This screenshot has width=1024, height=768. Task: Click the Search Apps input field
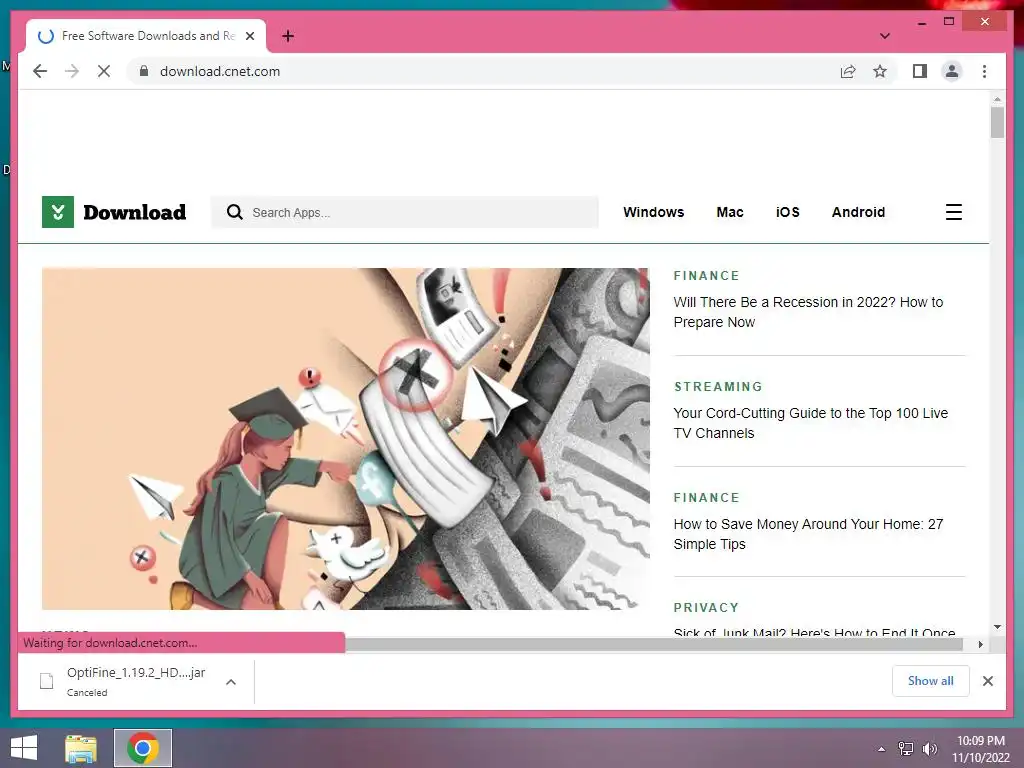pos(405,212)
